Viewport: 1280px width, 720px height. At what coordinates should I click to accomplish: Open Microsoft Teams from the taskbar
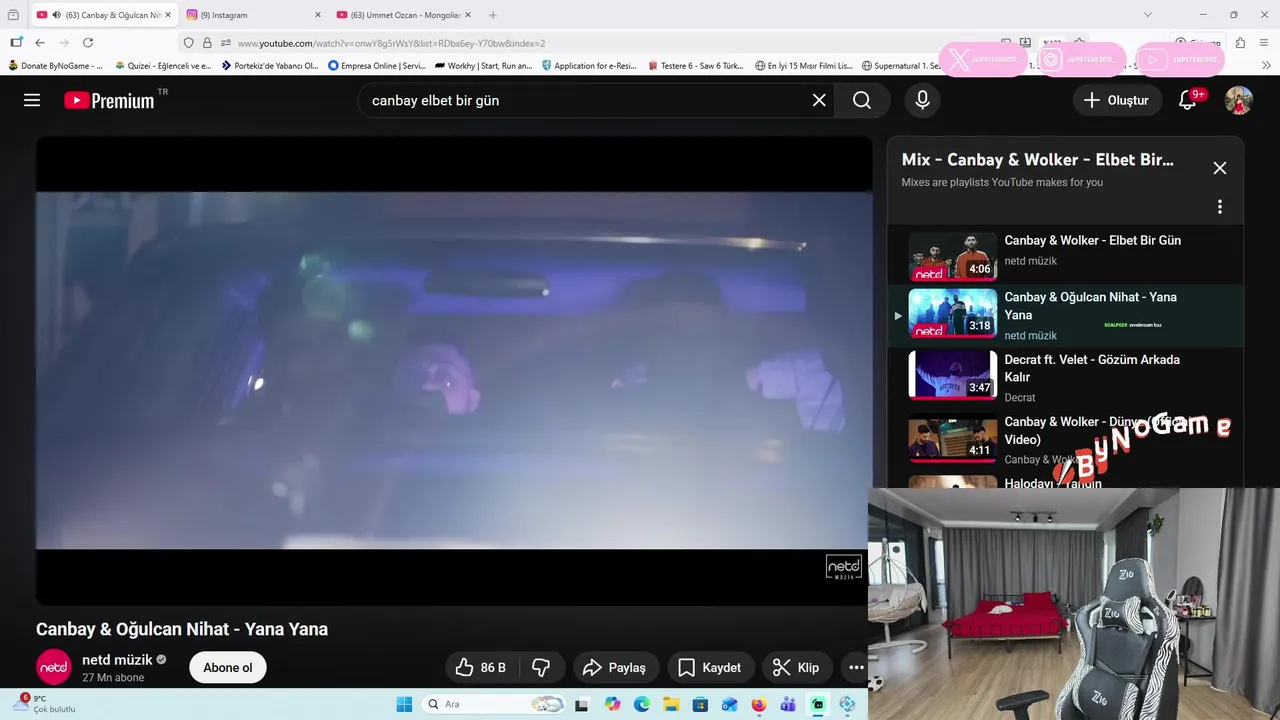788,704
